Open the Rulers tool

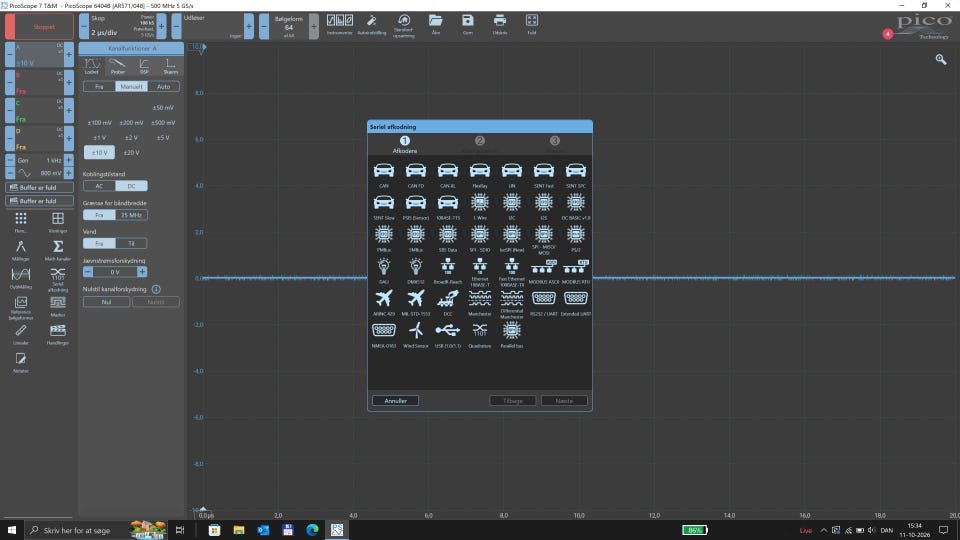click(21, 334)
